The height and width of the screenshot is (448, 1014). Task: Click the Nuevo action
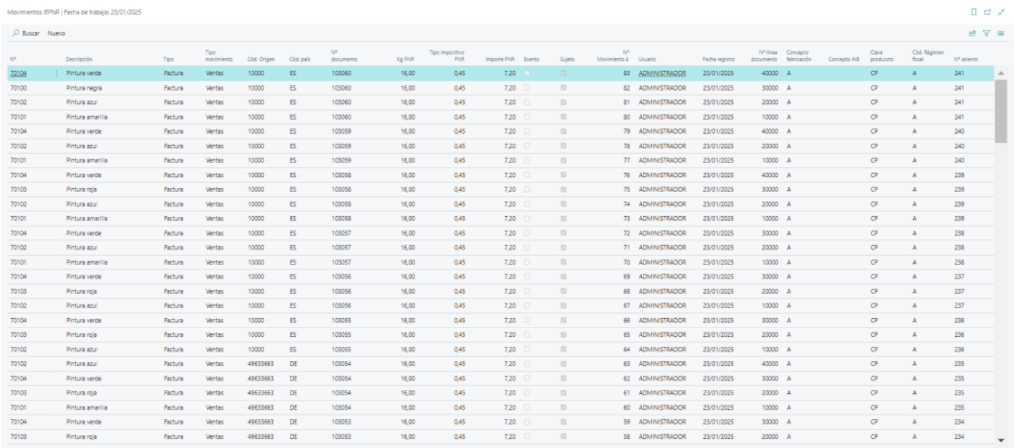[56, 33]
